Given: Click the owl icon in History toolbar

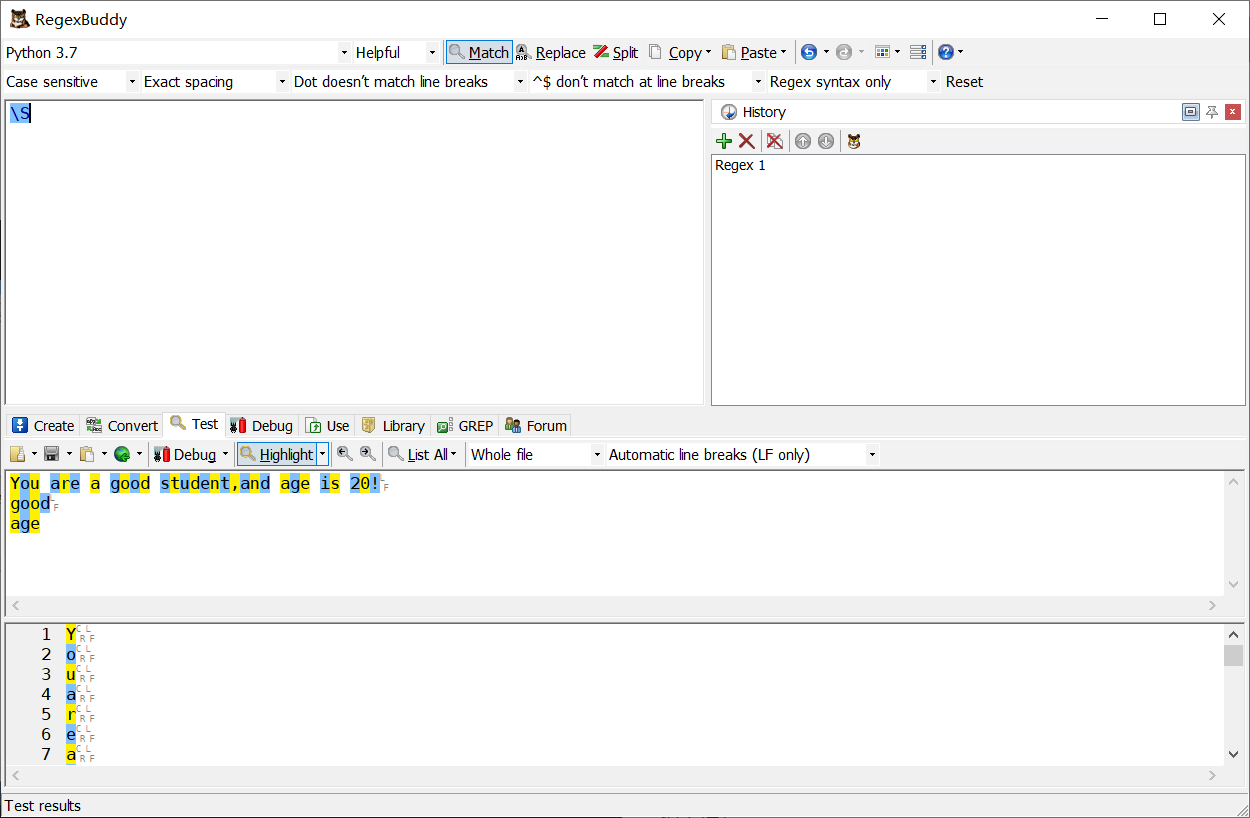Looking at the screenshot, I should (854, 141).
